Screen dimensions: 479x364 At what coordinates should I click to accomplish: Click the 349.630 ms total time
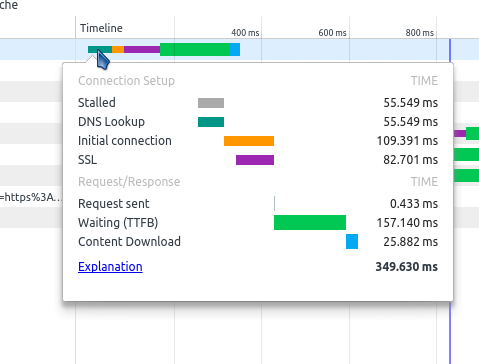407,267
